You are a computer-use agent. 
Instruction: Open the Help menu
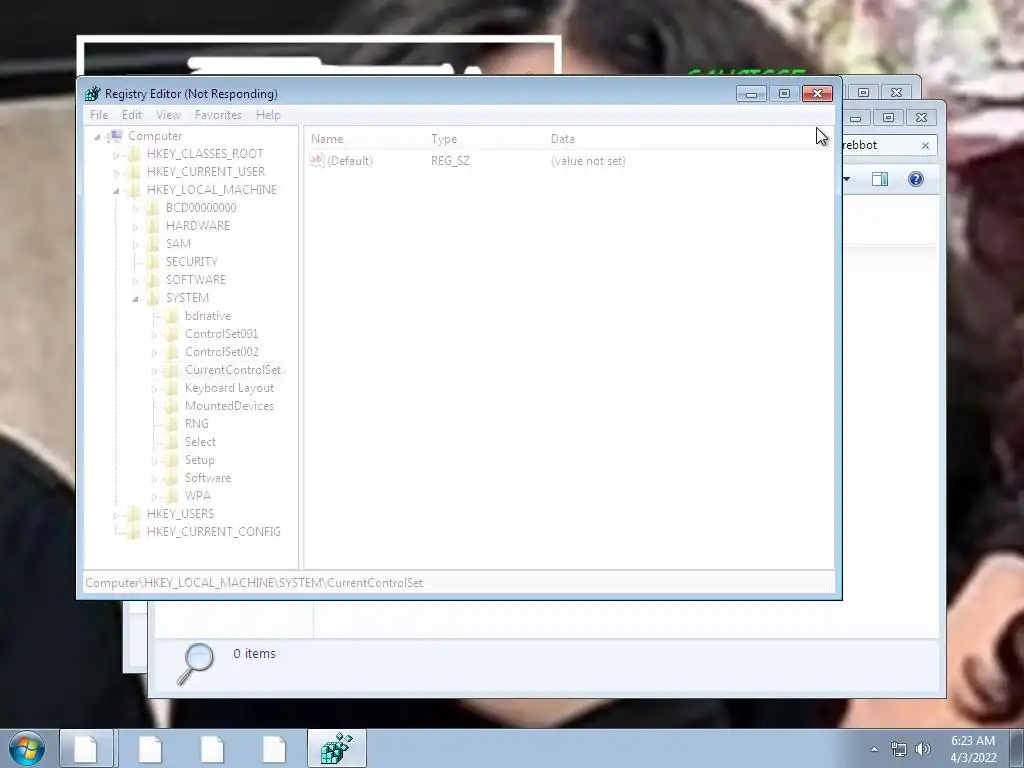[268, 115]
